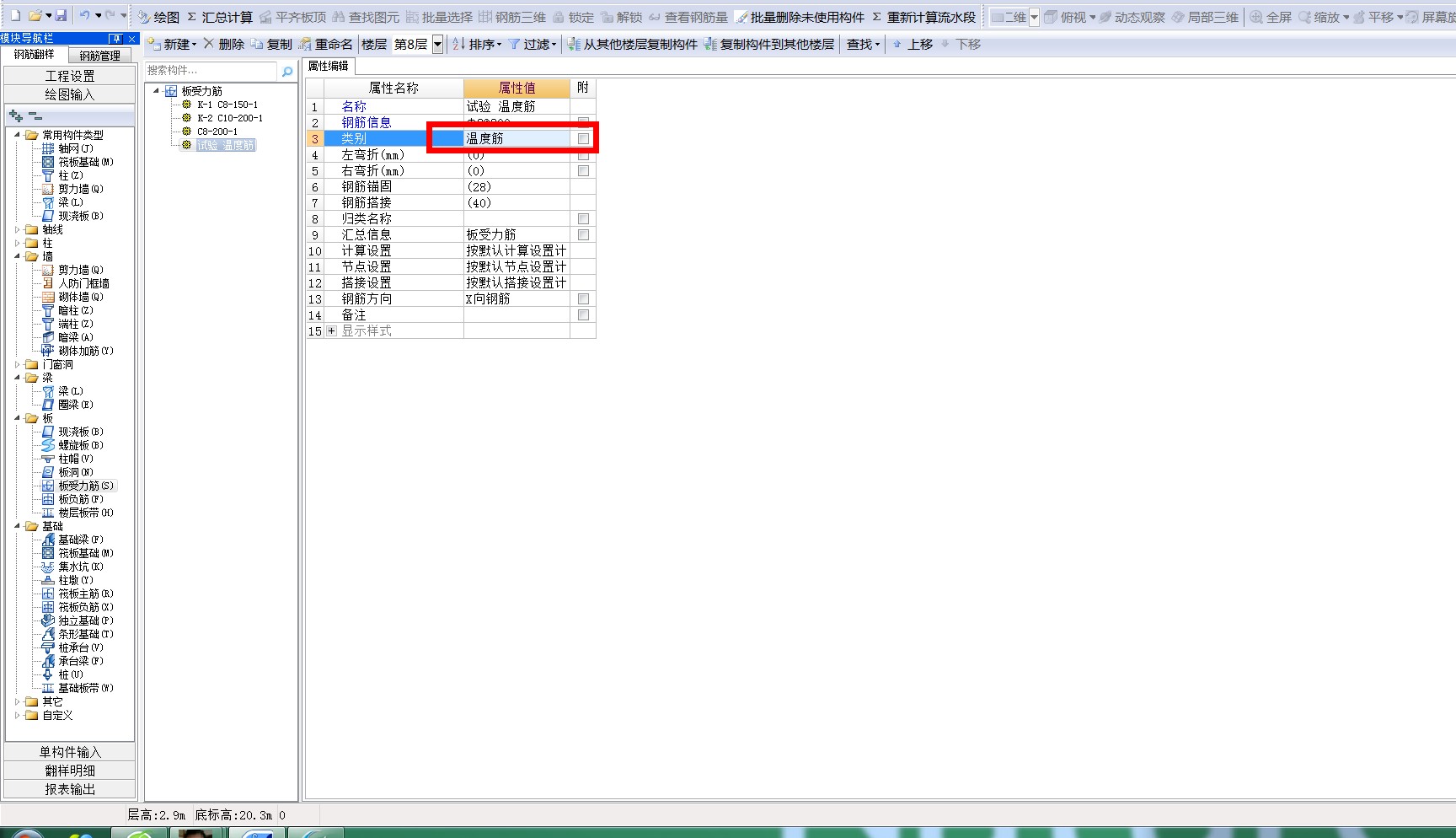Collapse the 常用构件类型 tree folder
This screenshot has width=1456, height=838.
click(x=18, y=135)
